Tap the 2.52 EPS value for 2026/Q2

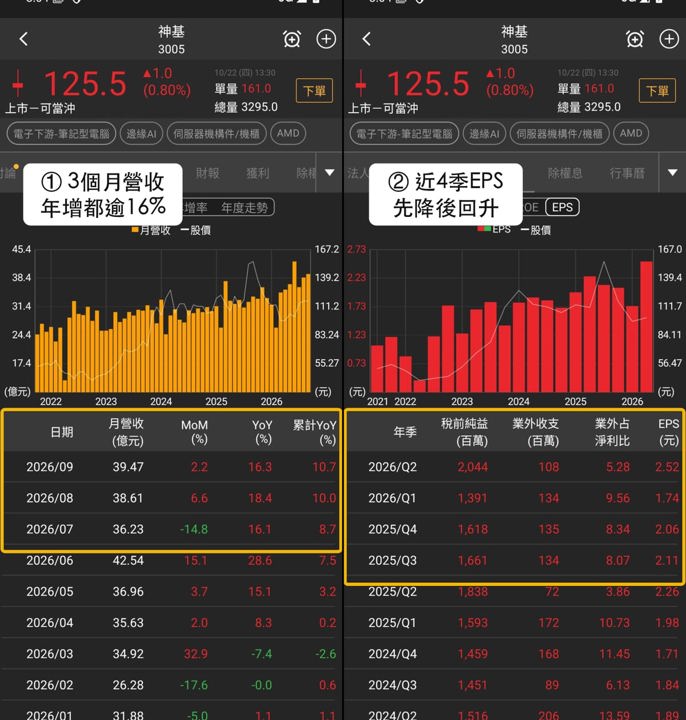click(x=667, y=467)
